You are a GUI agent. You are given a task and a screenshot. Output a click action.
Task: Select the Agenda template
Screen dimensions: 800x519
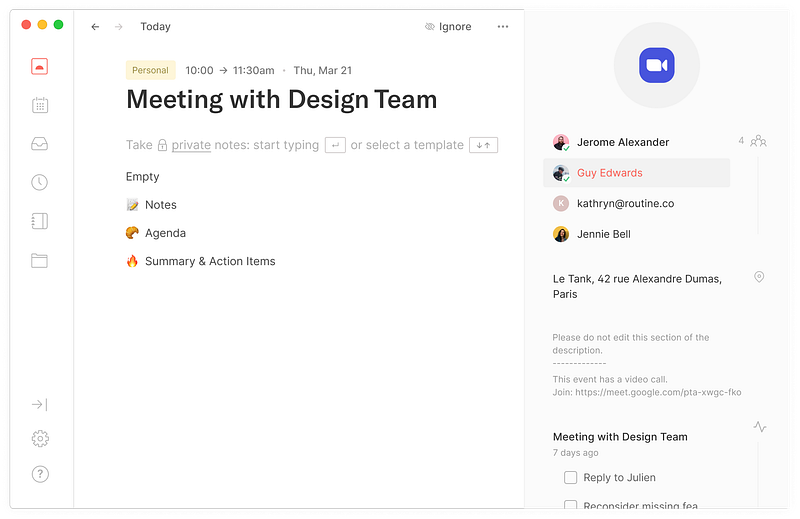[164, 233]
